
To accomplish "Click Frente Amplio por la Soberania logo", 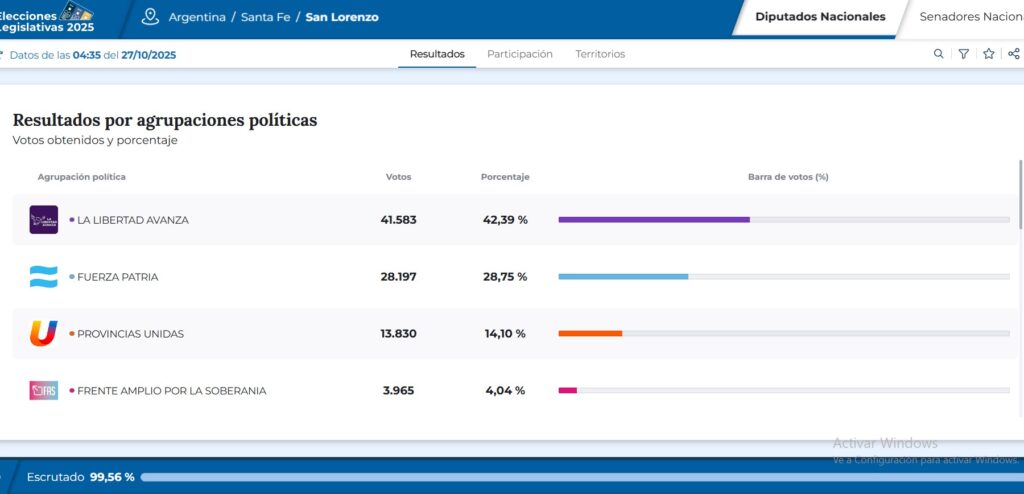I will click(44, 391).
